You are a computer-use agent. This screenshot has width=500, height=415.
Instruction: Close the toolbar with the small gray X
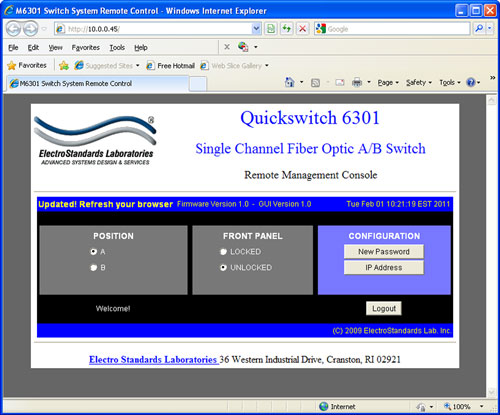point(227,47)
